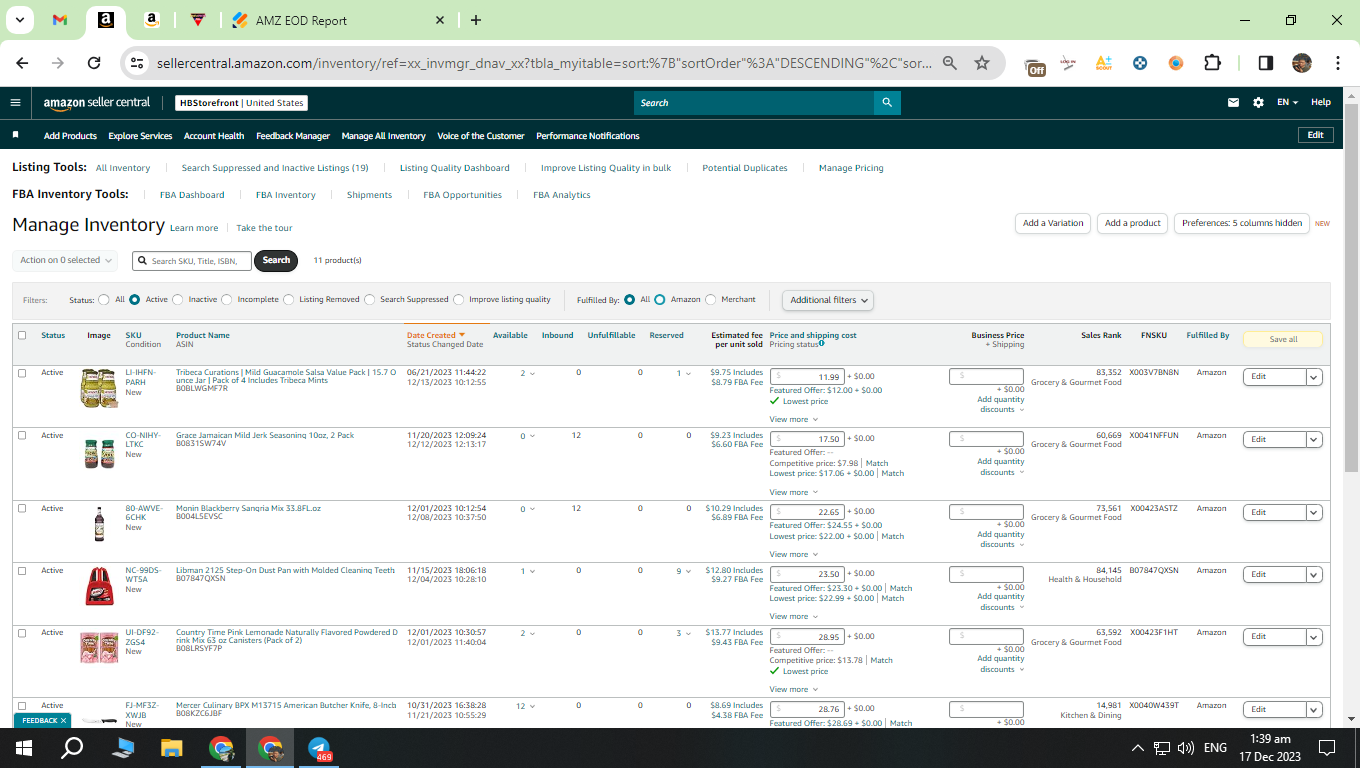Tick the checkbox for Tribeca Curations row
This screenshot has width=1360, height=768.
[x=22, y=373]
